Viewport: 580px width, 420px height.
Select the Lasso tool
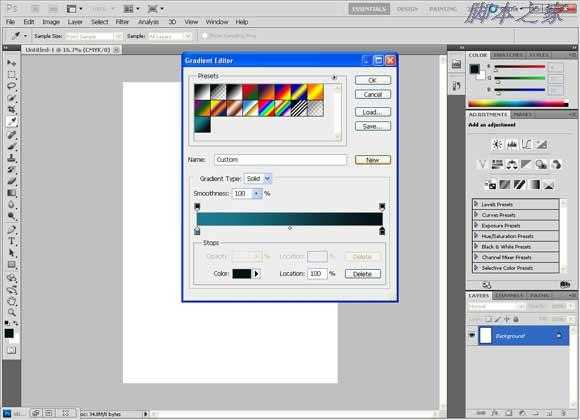[x=11, y=86]
